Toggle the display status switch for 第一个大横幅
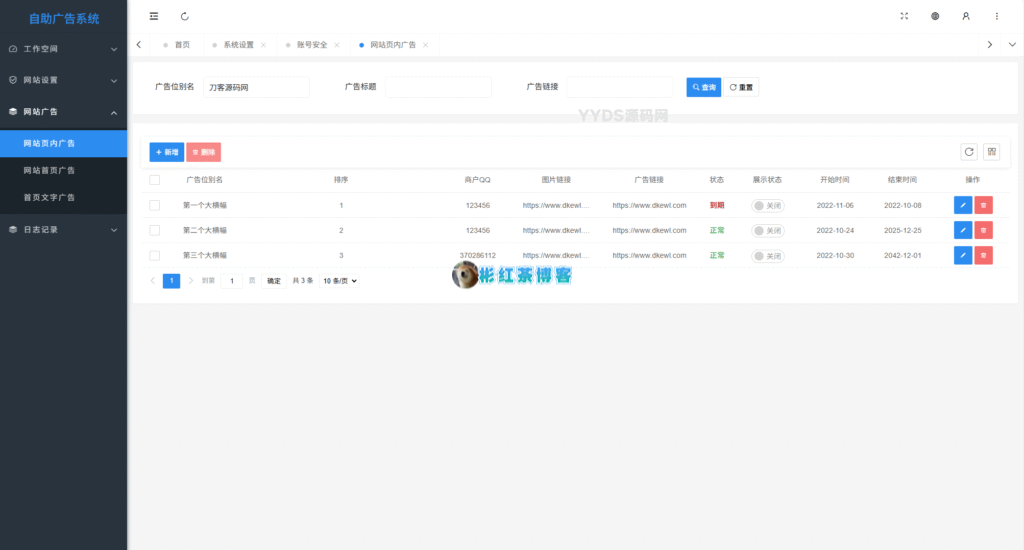This screenshot has height=550, width=1024. (x=767, y=205)
